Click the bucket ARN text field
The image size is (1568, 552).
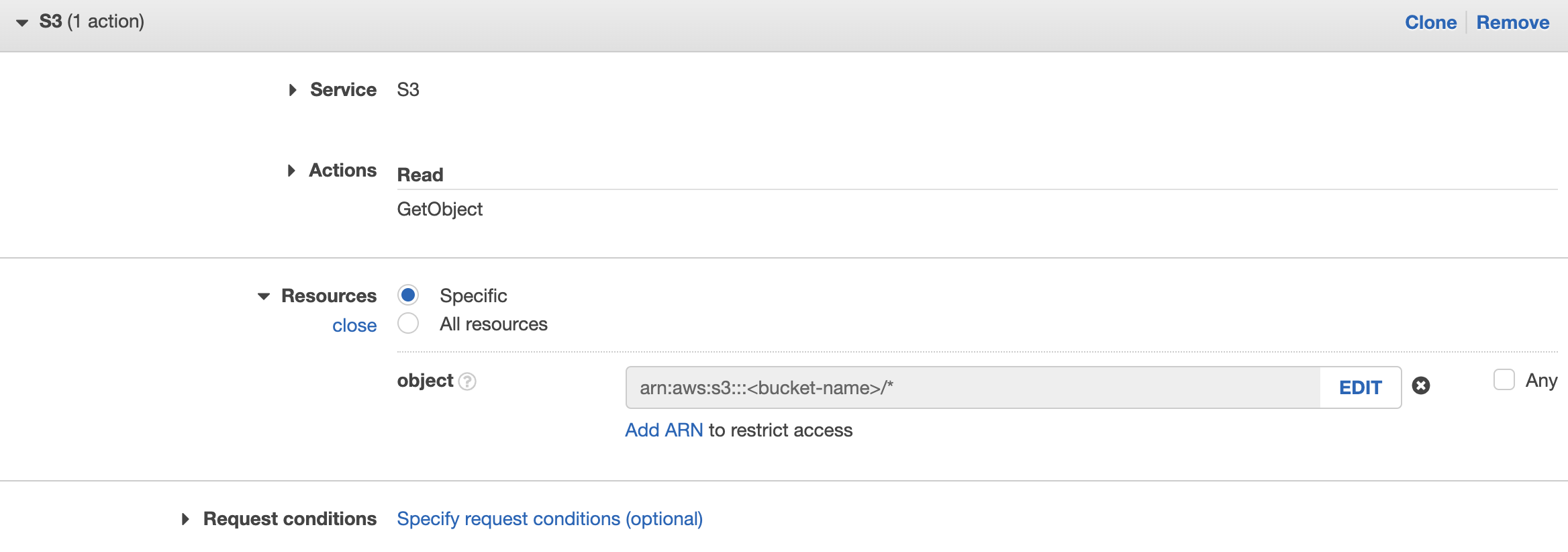[972, 387]
